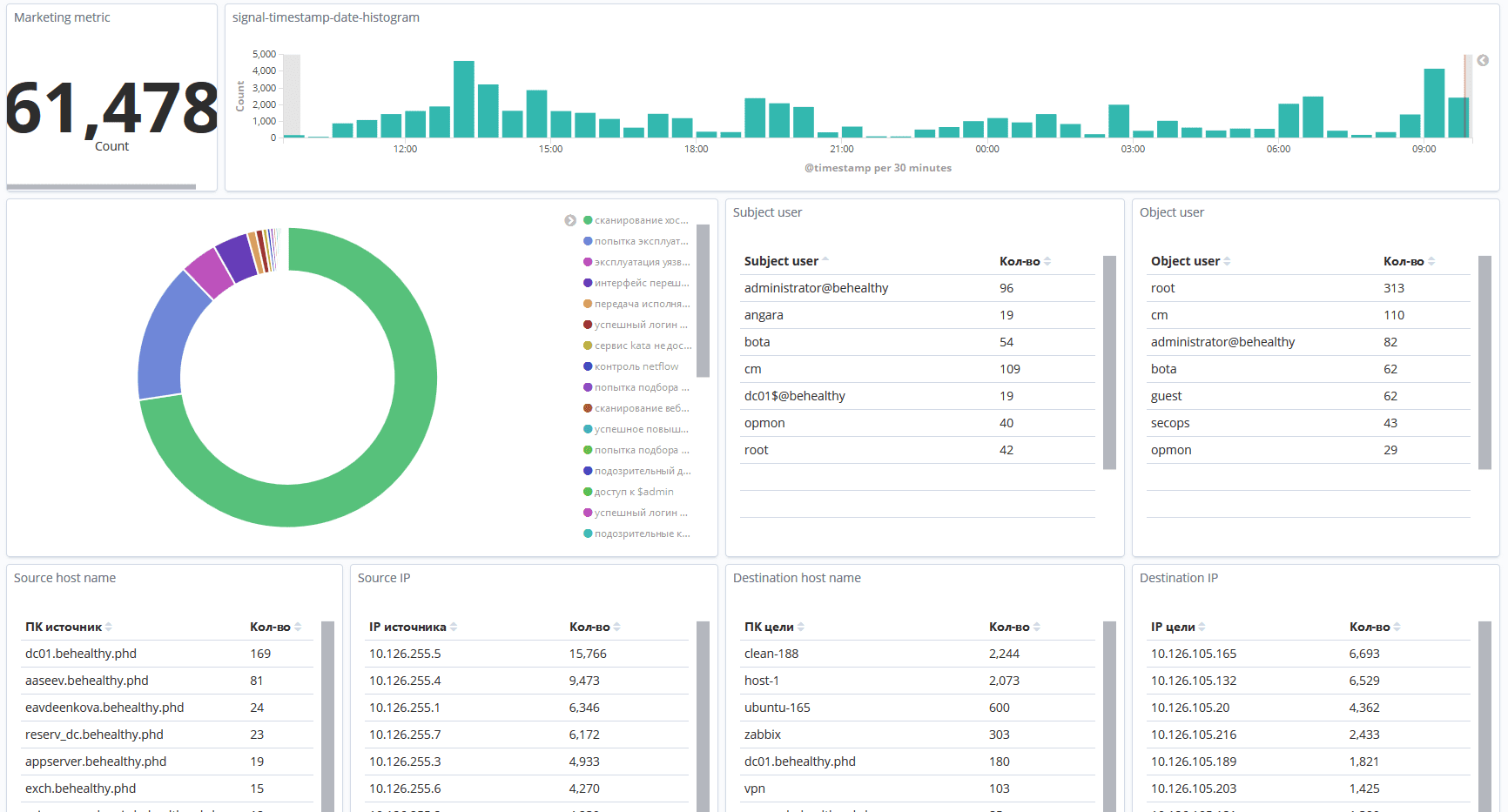Click sort icon beside Object user header

pos(1227,261)
